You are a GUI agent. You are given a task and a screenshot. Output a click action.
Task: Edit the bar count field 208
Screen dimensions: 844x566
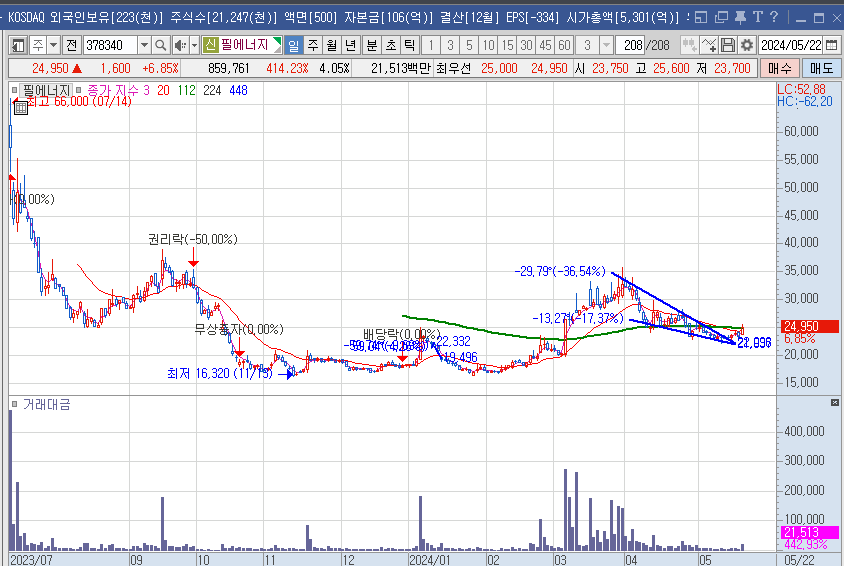point(633,45)
